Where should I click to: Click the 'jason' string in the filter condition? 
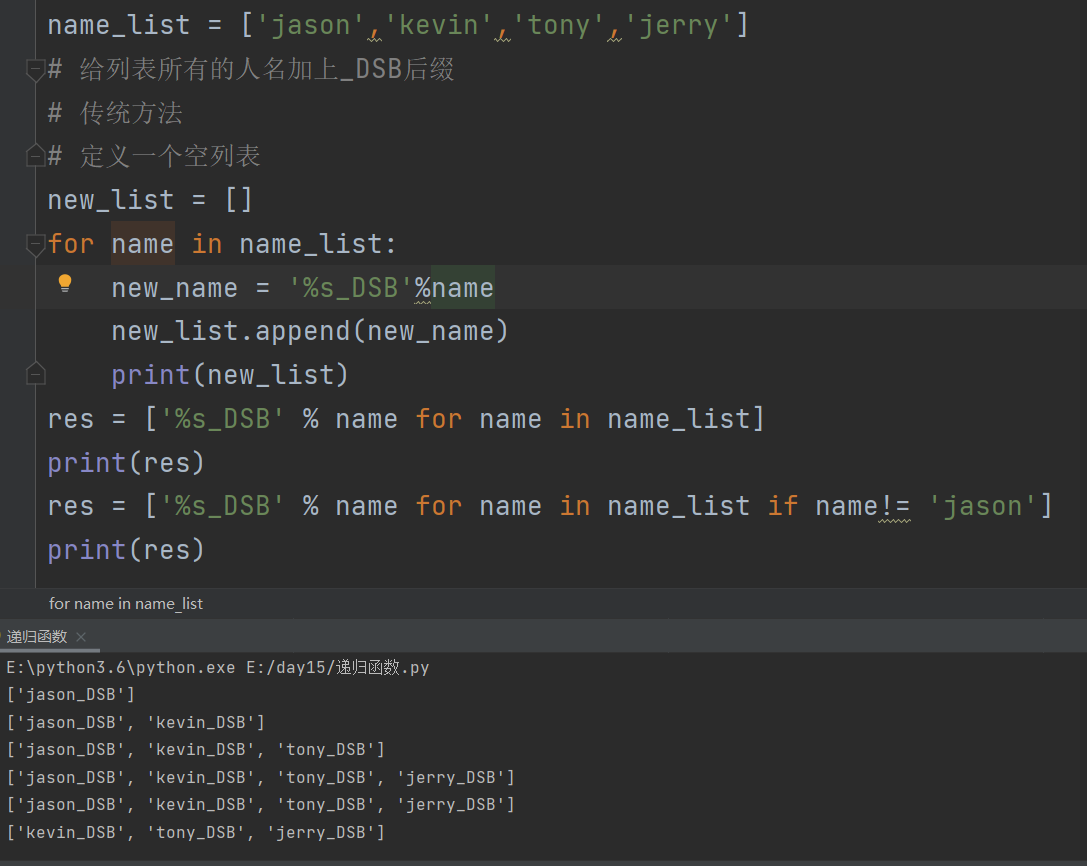point(982,506)
